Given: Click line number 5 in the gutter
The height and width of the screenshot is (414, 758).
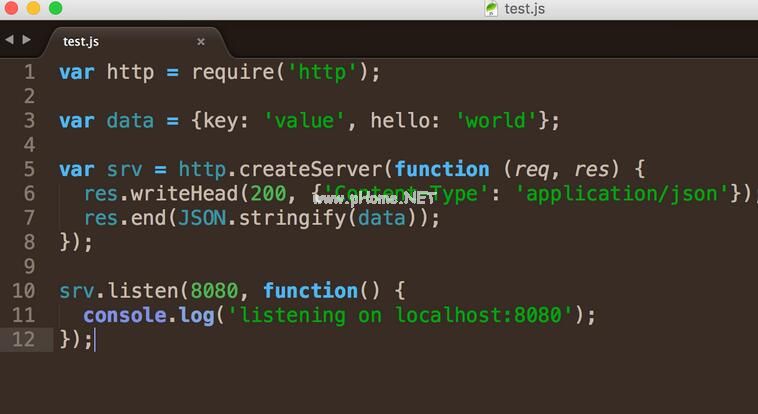Looking at the screenshot, I should click(29, 169).
